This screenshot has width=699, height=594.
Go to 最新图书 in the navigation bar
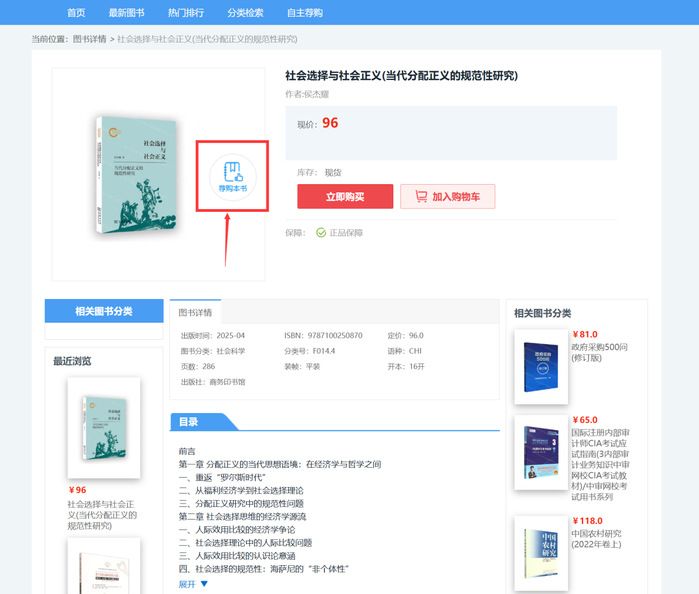[127, 12]
